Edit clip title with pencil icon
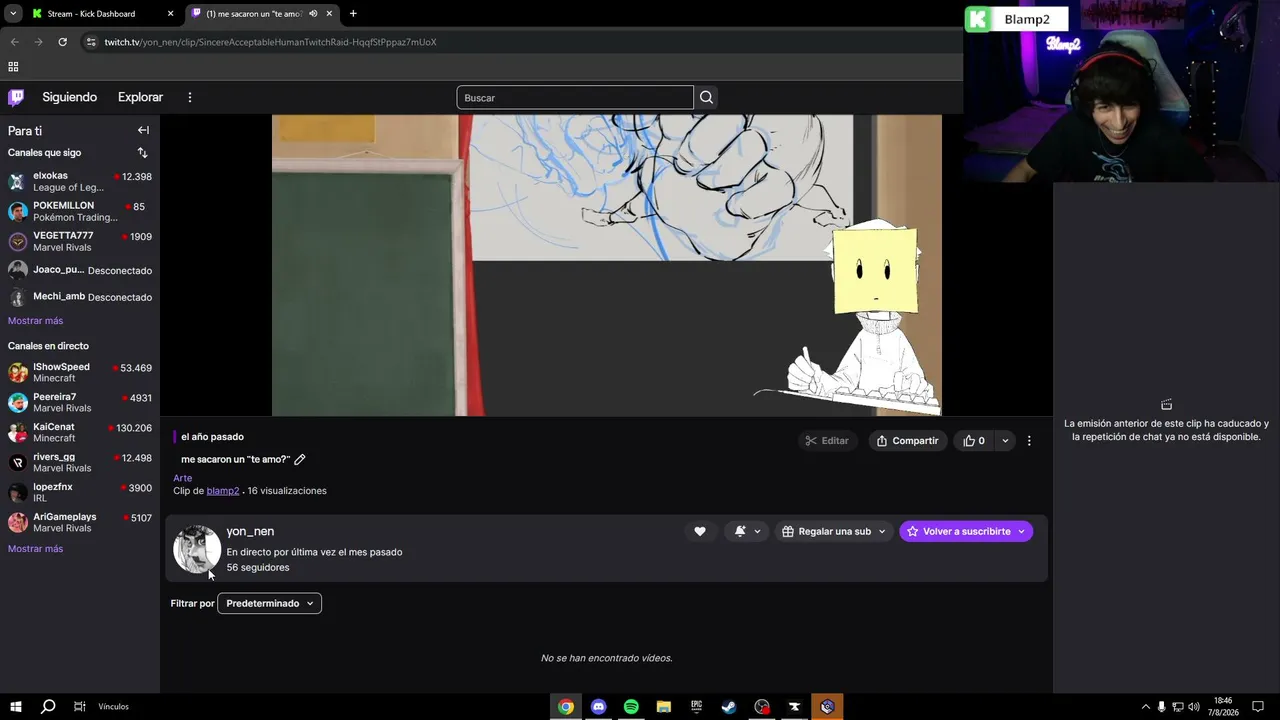Screen dimensions: 1280x720 click(x=300, y=459)
